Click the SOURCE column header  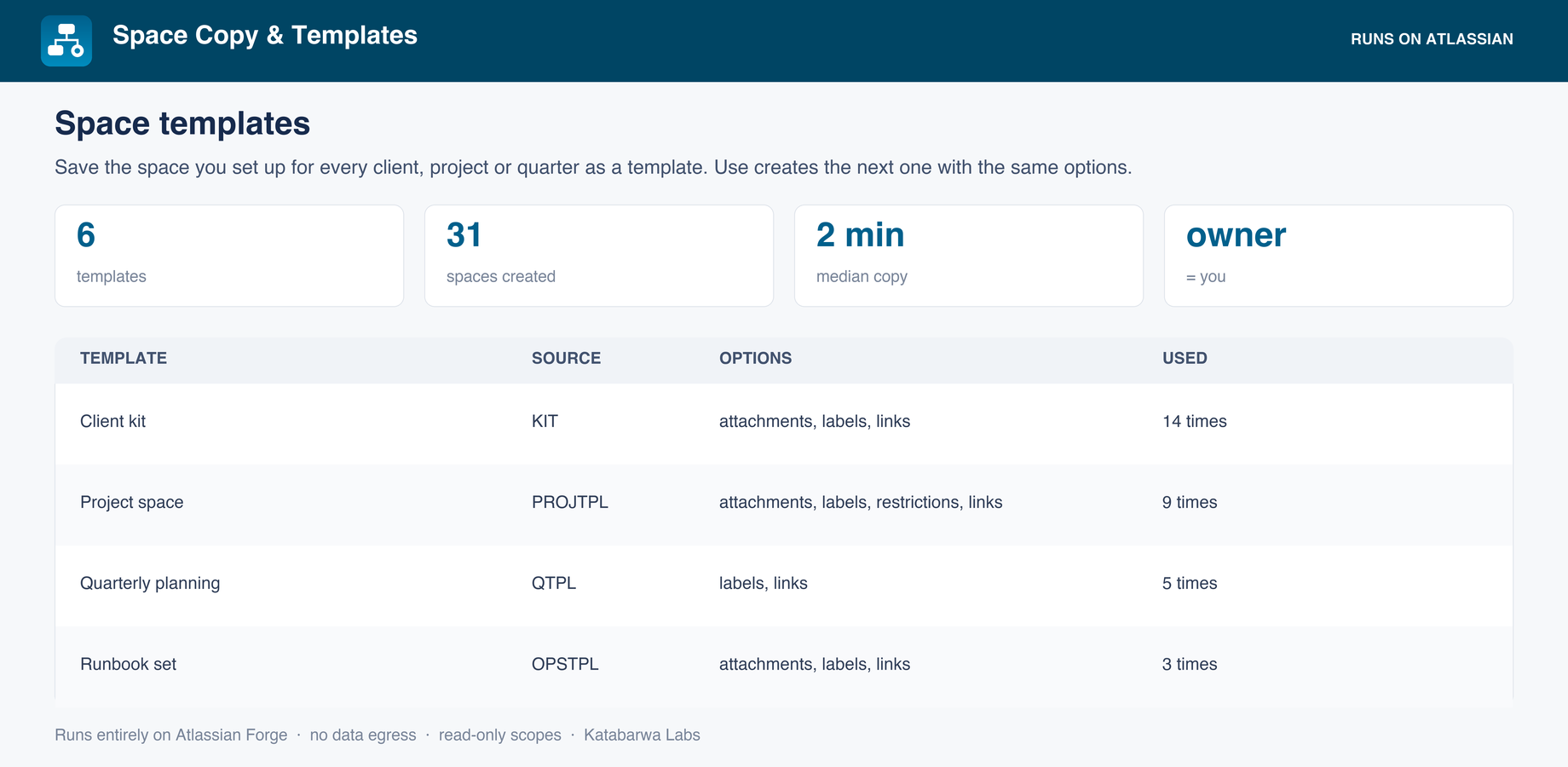pyautogui.click(x=566, y=358)
